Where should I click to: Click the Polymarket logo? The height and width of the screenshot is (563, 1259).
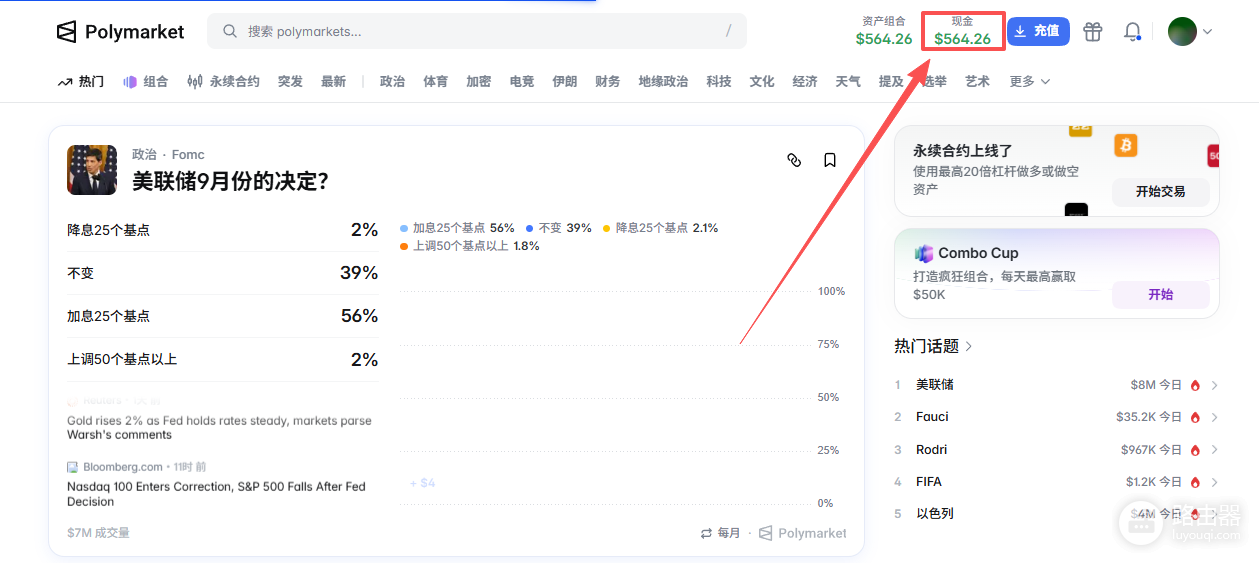click(x=120, y=32)
